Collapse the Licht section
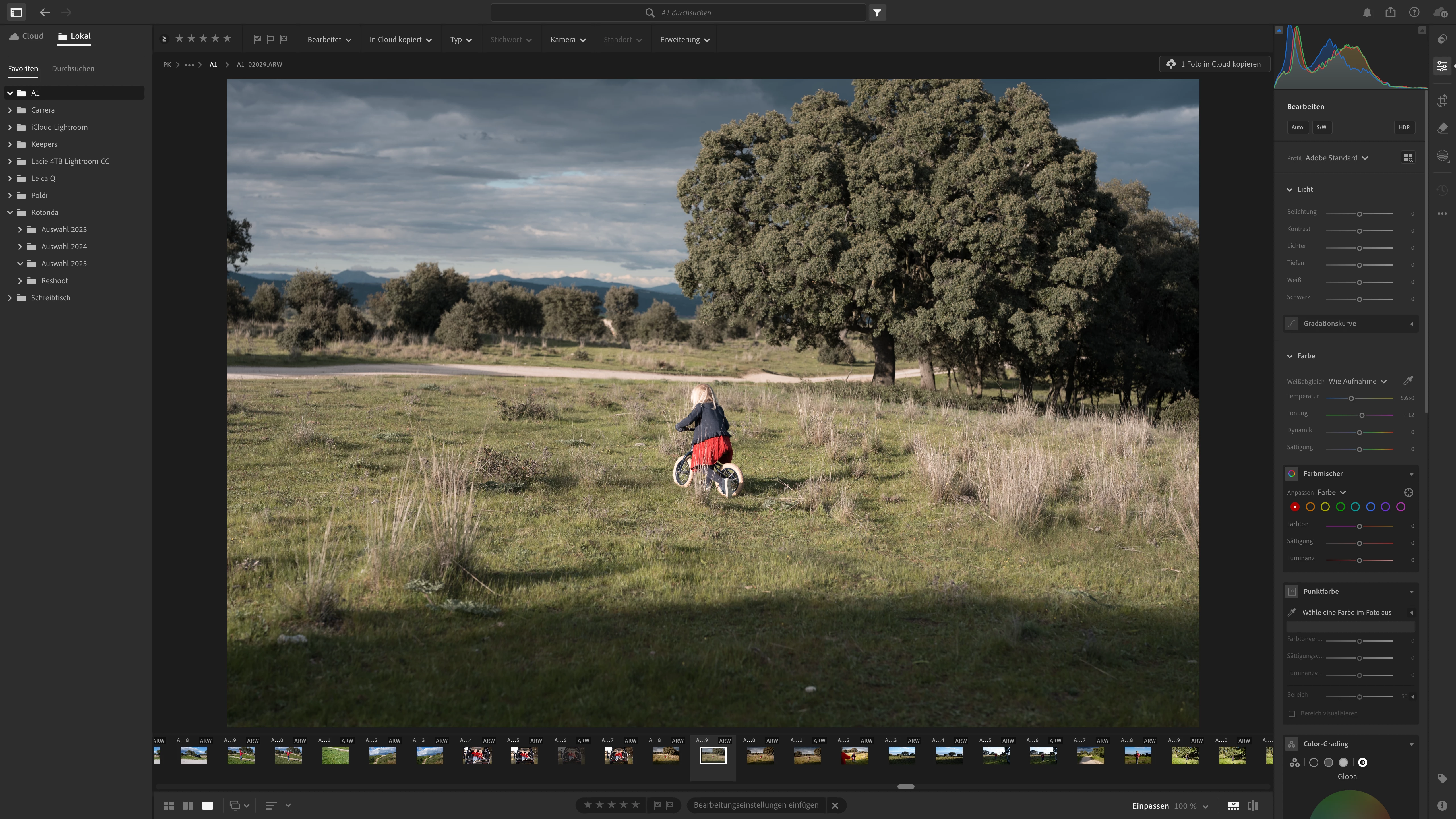 coord(1289,189)
